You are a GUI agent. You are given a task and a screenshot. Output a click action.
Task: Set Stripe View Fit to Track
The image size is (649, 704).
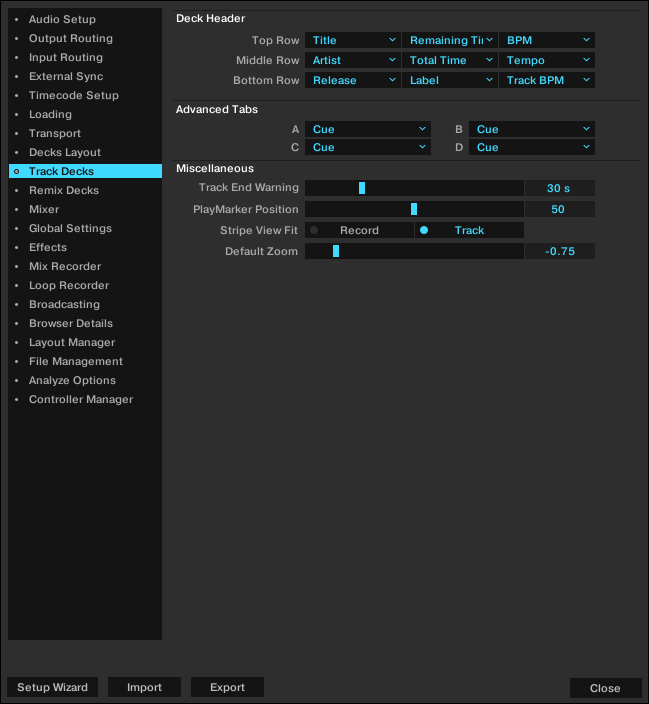tap(469, 230)
